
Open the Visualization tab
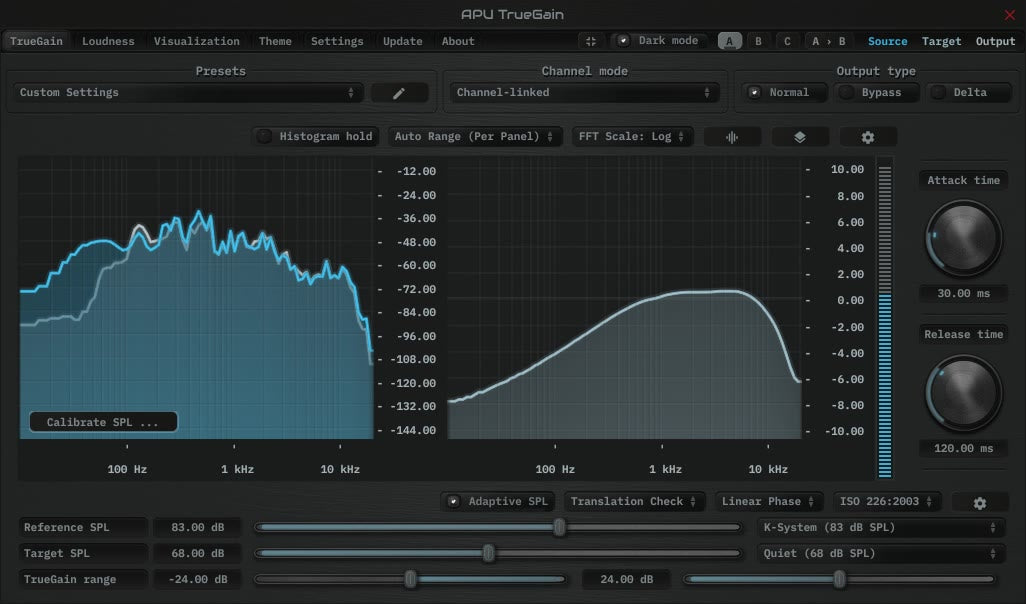click(196, 41)
